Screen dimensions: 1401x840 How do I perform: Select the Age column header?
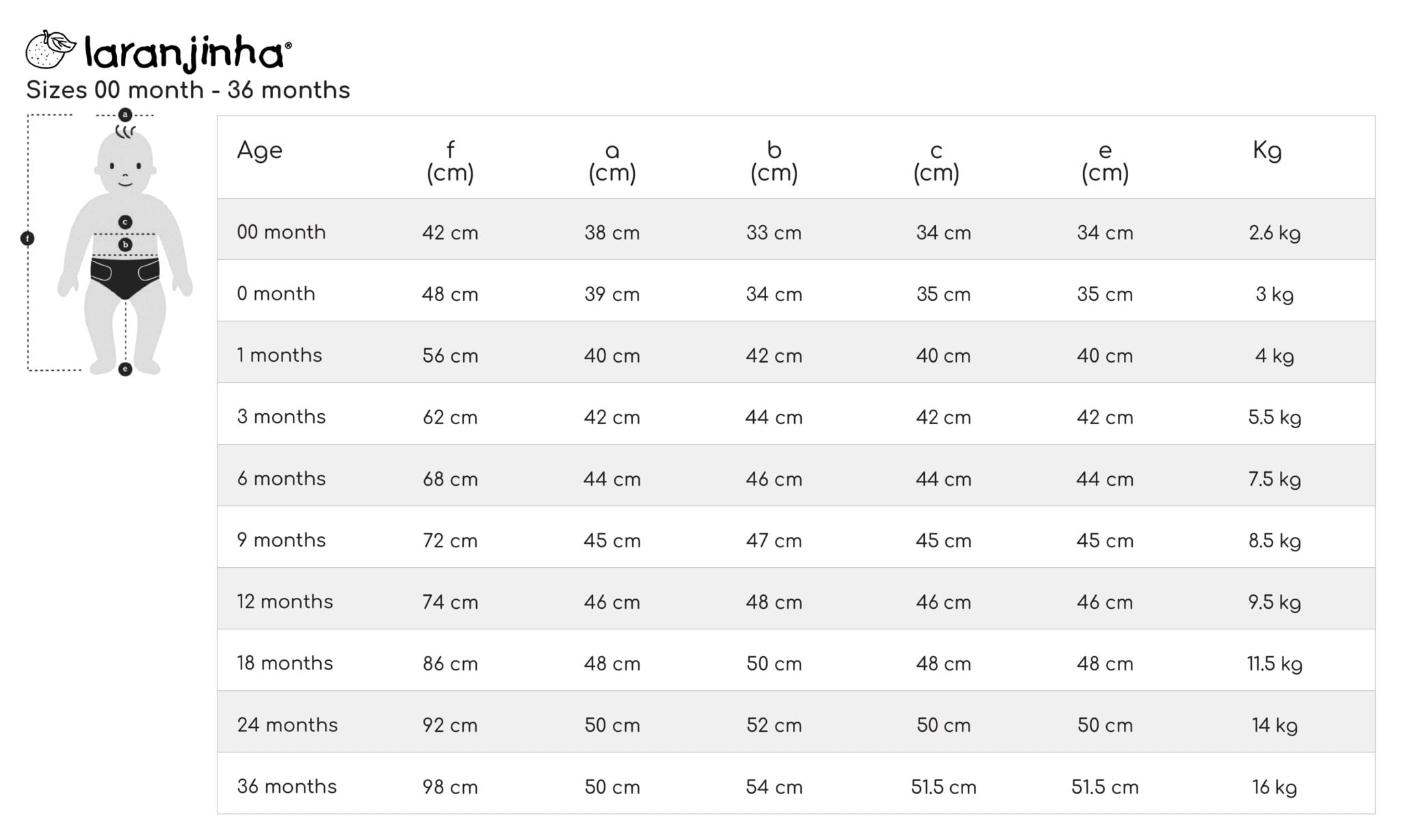(259, 150)
